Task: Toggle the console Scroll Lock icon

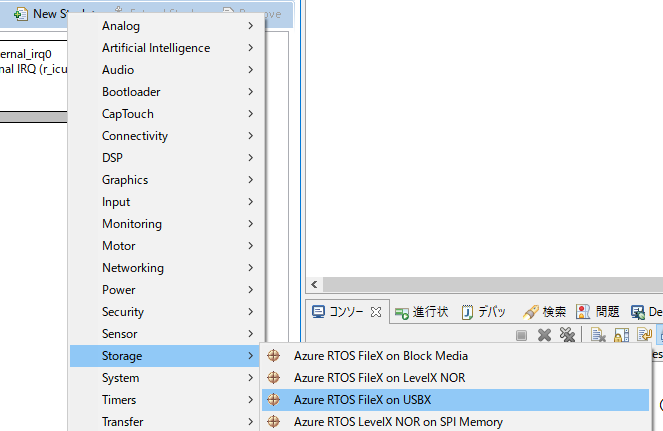Action: 622,335
